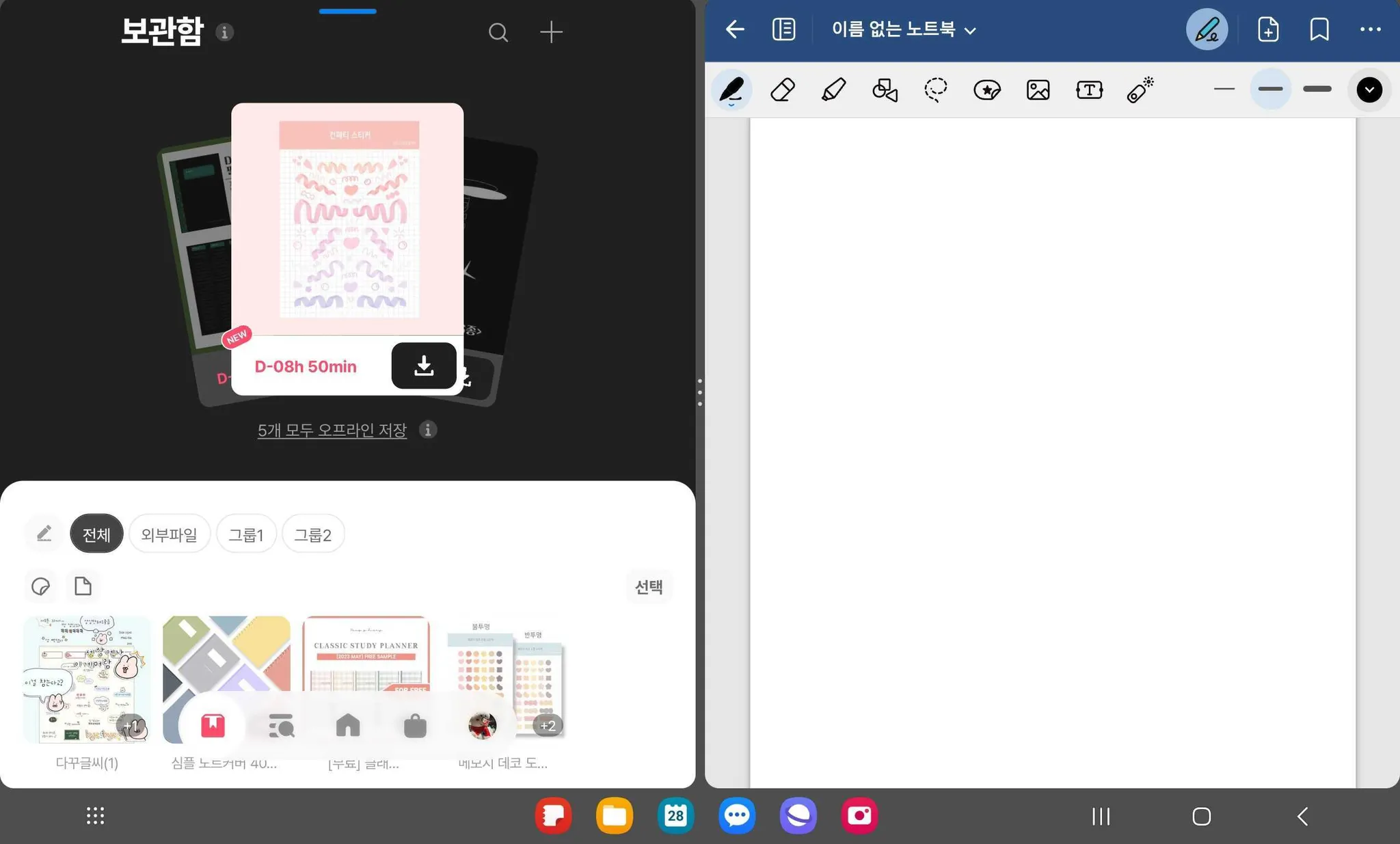The image size is (1400, 844).
Task: Tap the 선택 button
Action: pos(648,586)
